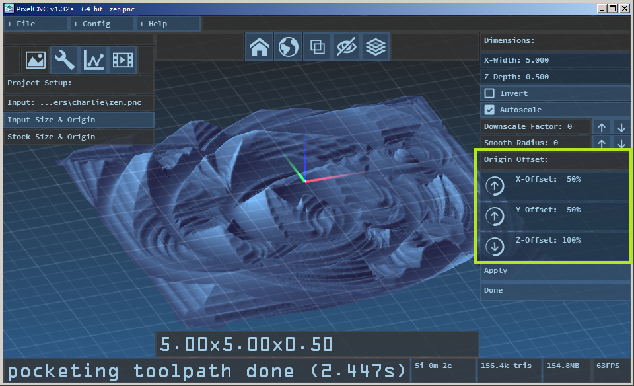
Task: Open the Config menu
Action: (x=101, y=24)
